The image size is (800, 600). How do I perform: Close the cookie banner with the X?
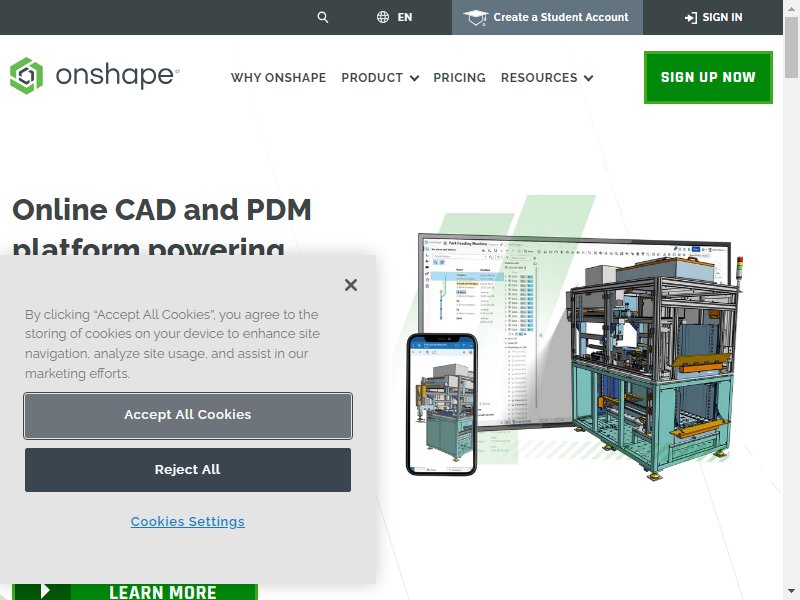coord(351,285)
